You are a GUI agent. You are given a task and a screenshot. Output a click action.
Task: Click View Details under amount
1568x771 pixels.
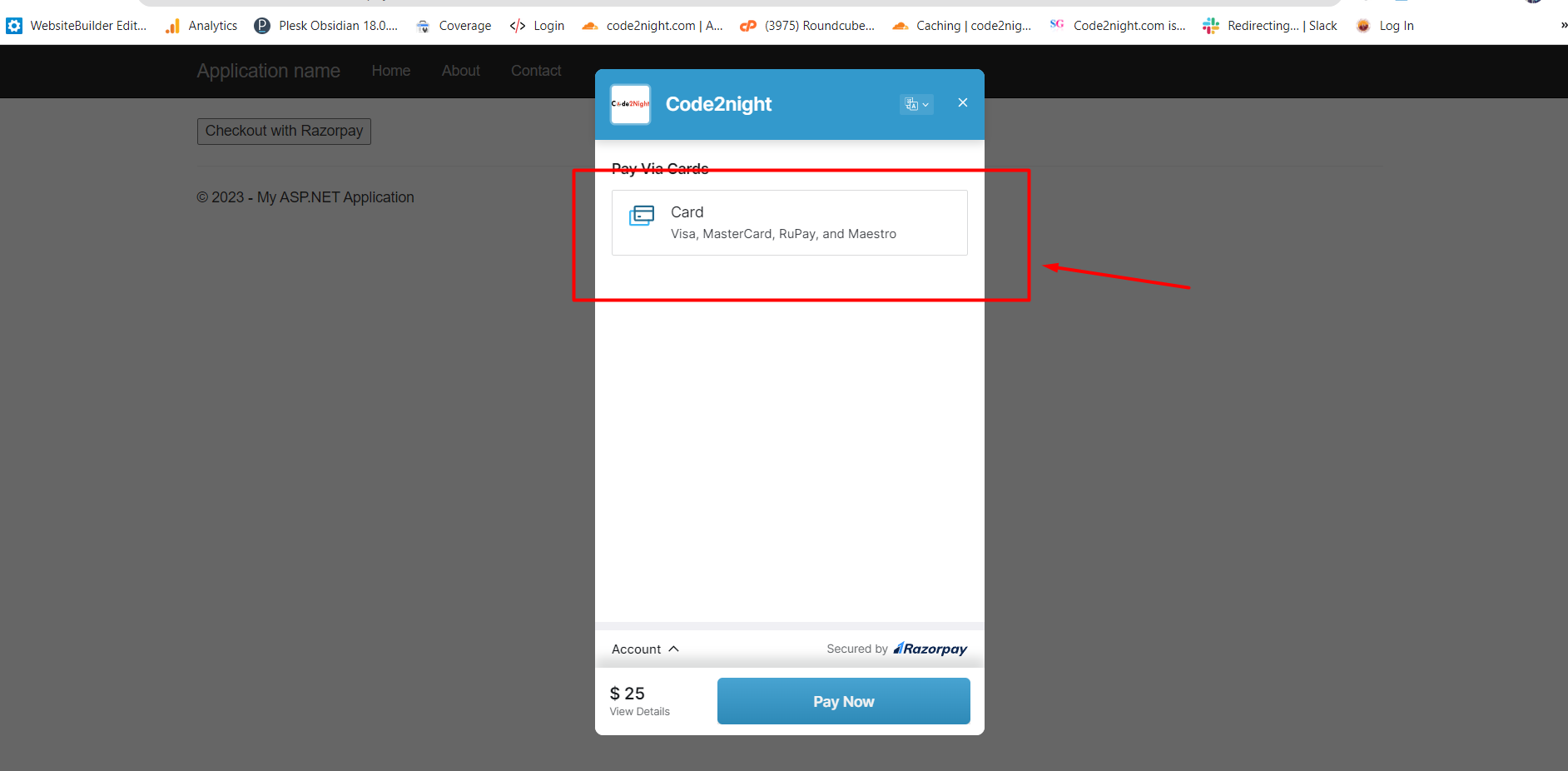[639, 712]
